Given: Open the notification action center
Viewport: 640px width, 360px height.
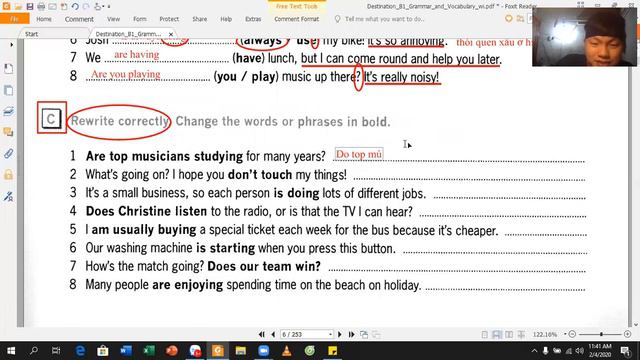Looking at the screenshot, I should [625, 351].
